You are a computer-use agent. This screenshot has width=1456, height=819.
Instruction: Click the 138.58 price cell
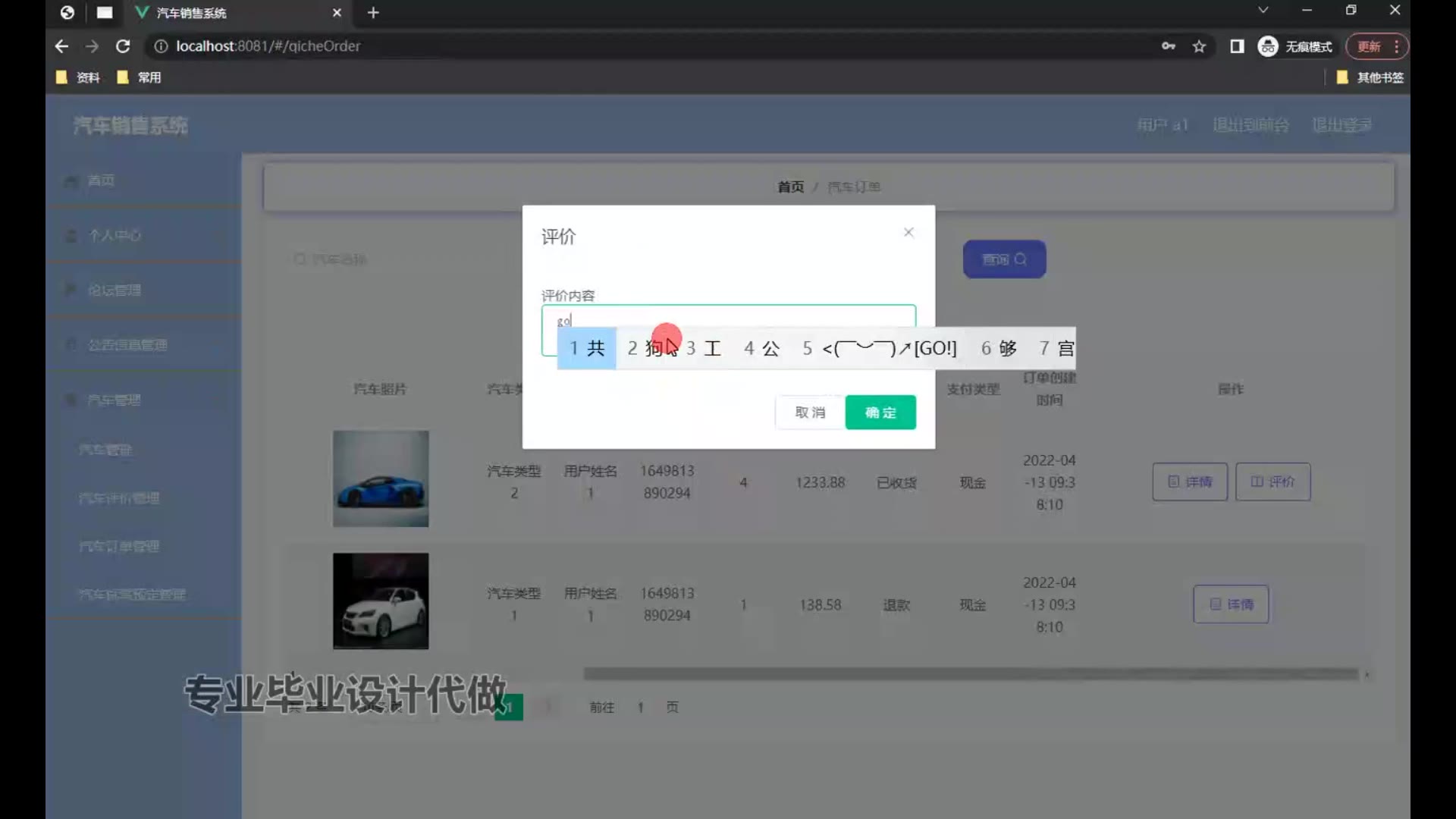pos(820,605)
